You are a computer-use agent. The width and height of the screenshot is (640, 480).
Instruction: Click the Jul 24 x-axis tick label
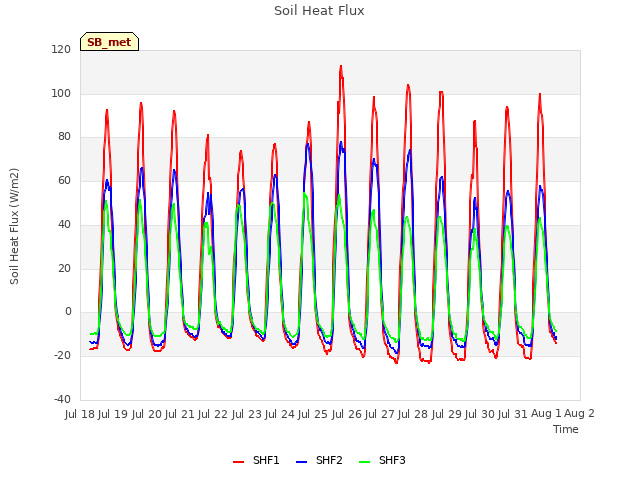click(280, 414)
